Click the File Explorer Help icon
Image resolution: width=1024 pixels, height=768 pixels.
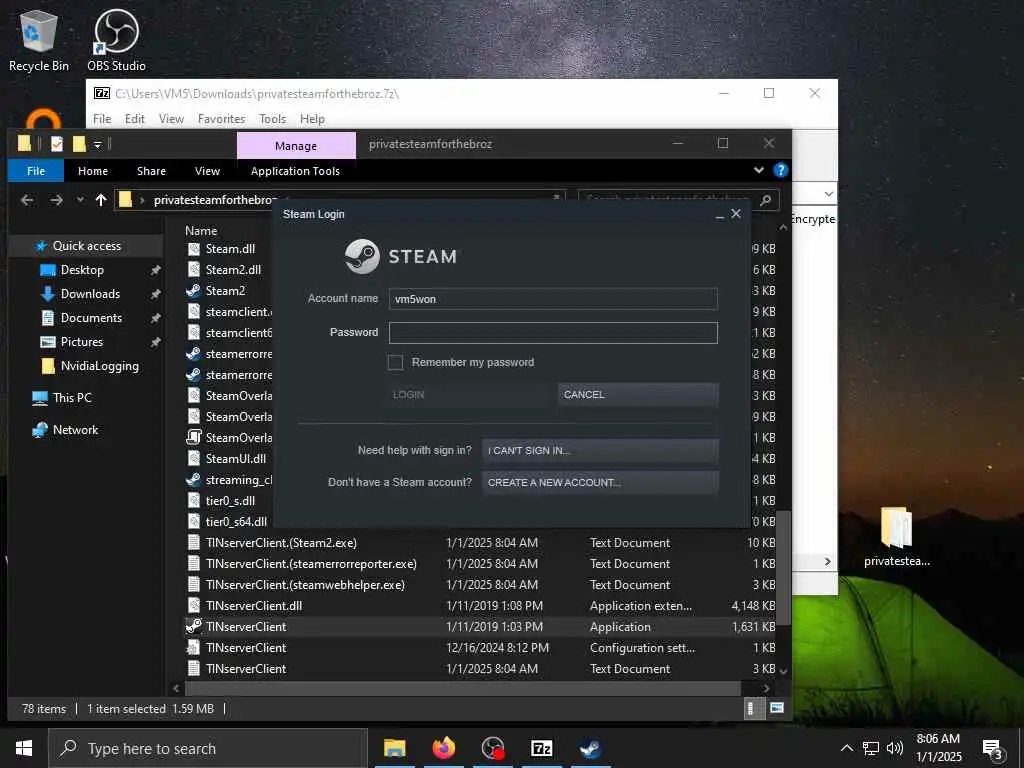780,170
